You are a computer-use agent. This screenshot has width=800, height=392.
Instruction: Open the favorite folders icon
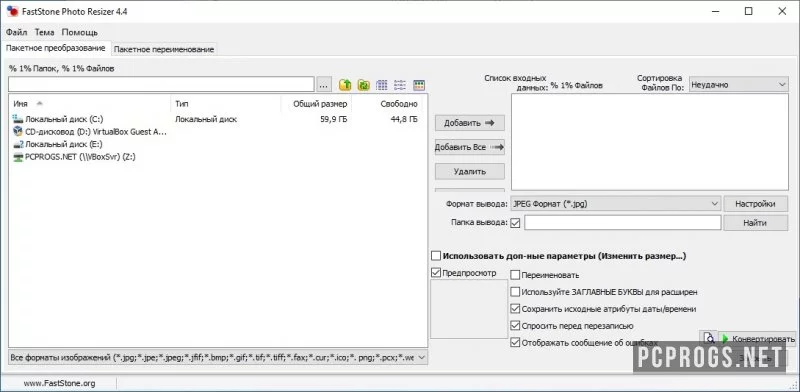[363, 85]
